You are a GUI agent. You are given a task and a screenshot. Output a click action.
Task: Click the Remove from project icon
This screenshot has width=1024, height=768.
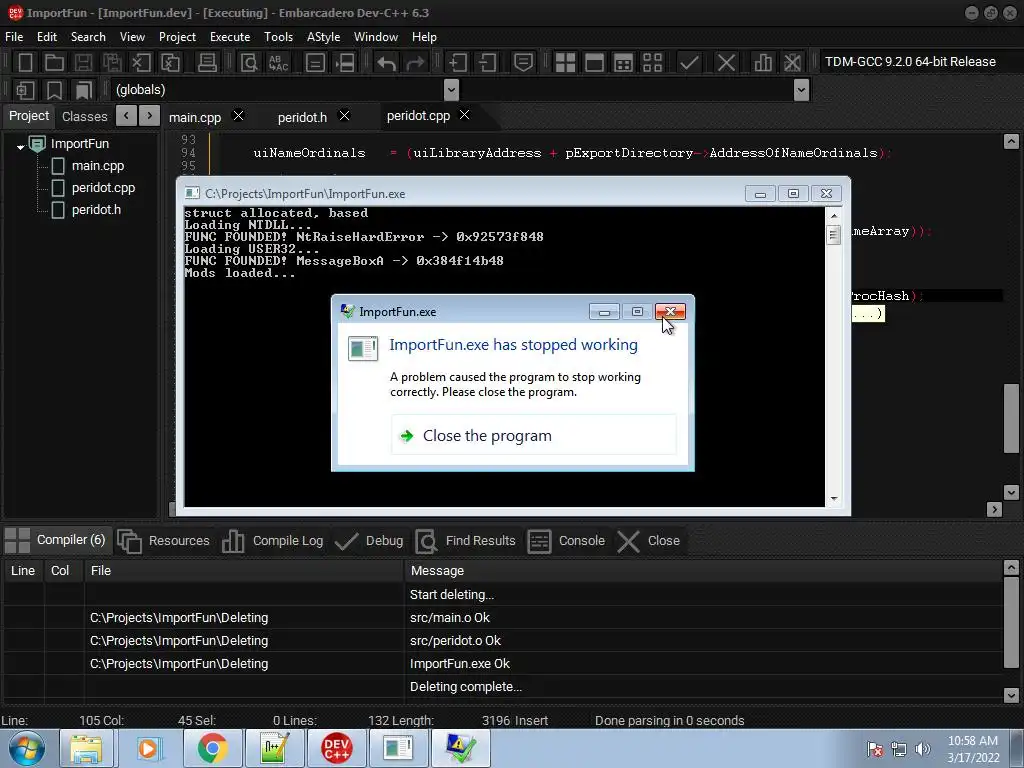point(487,63)
